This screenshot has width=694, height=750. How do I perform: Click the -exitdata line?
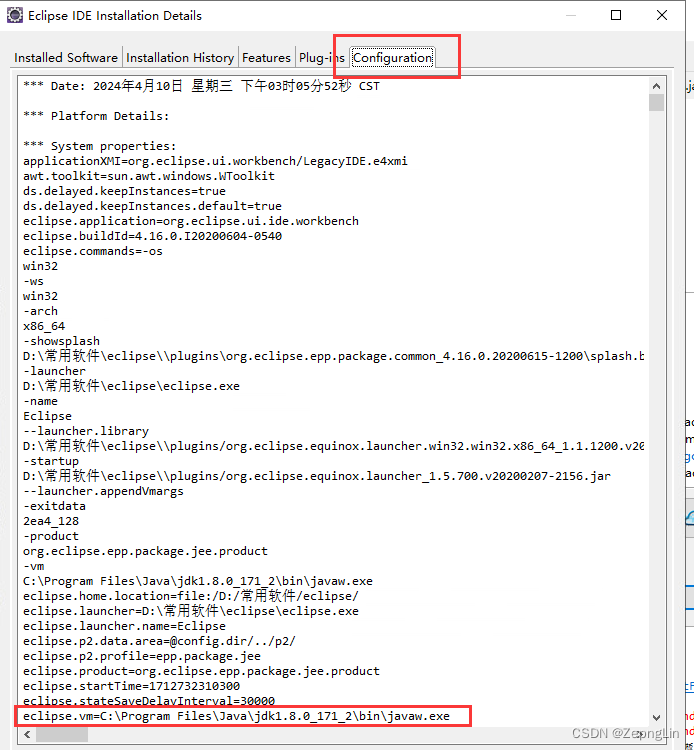click(55, 506)
